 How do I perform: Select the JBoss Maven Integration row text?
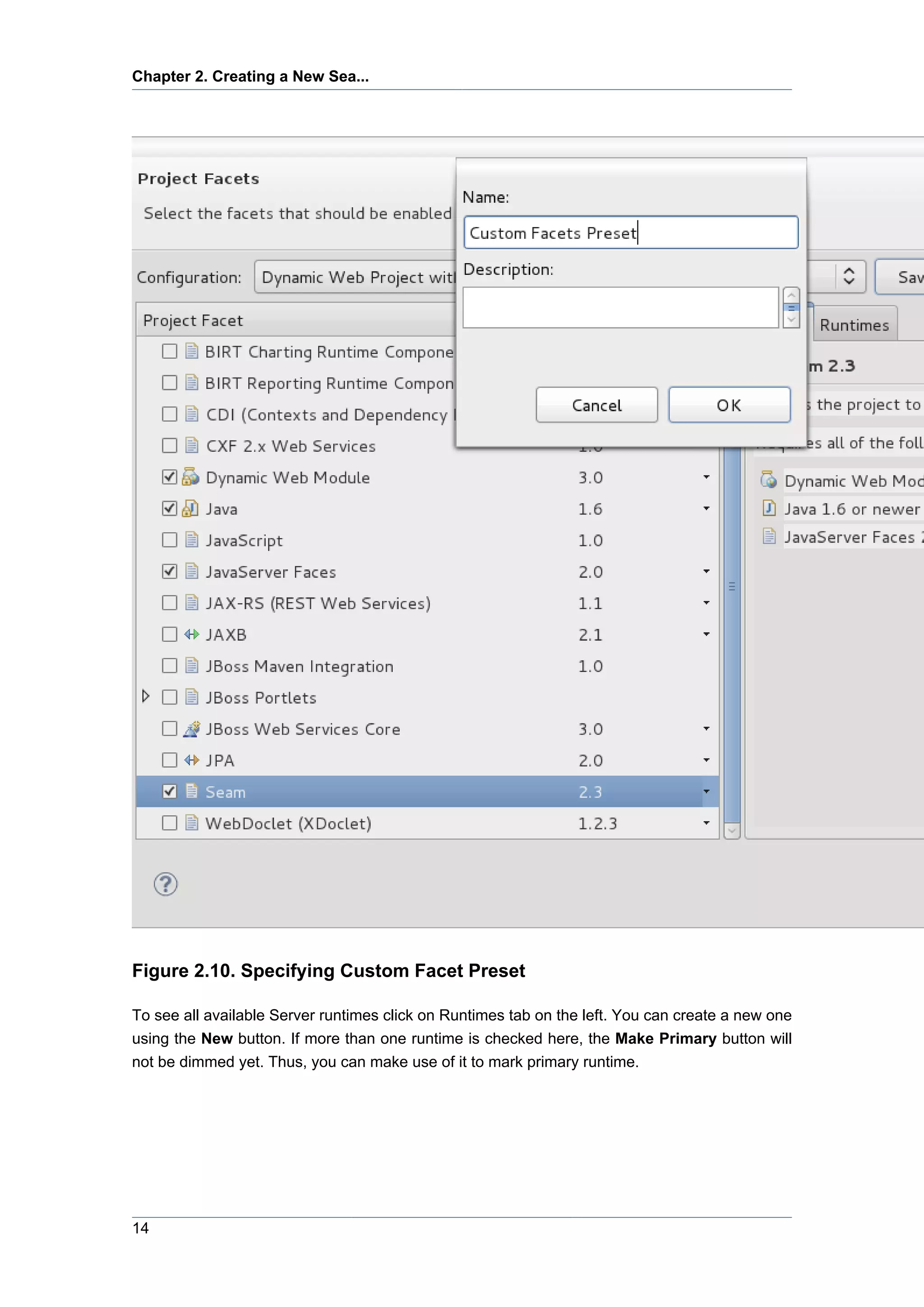point(299,666)
